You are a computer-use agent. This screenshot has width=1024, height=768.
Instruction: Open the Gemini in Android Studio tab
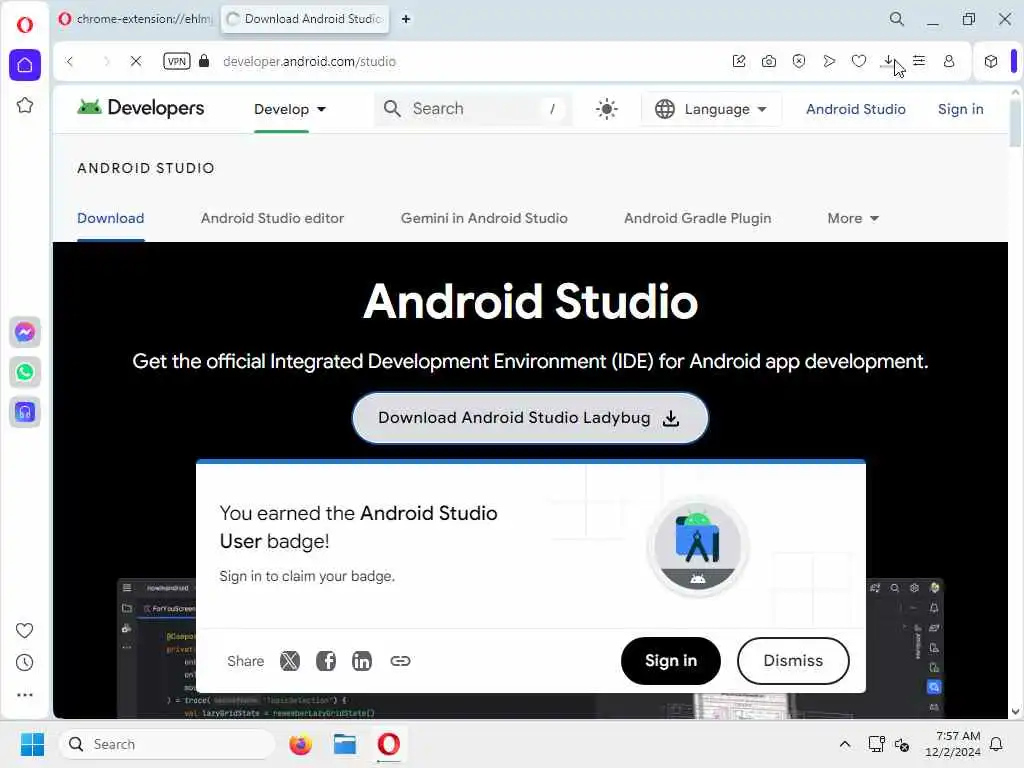coord(484,218)
